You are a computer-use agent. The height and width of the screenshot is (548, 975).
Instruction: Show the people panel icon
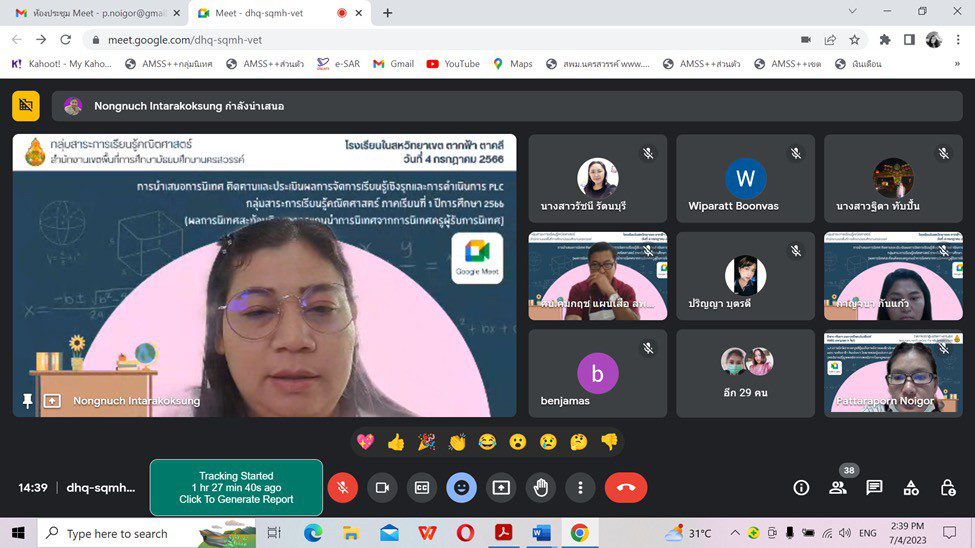pos(838,488)
